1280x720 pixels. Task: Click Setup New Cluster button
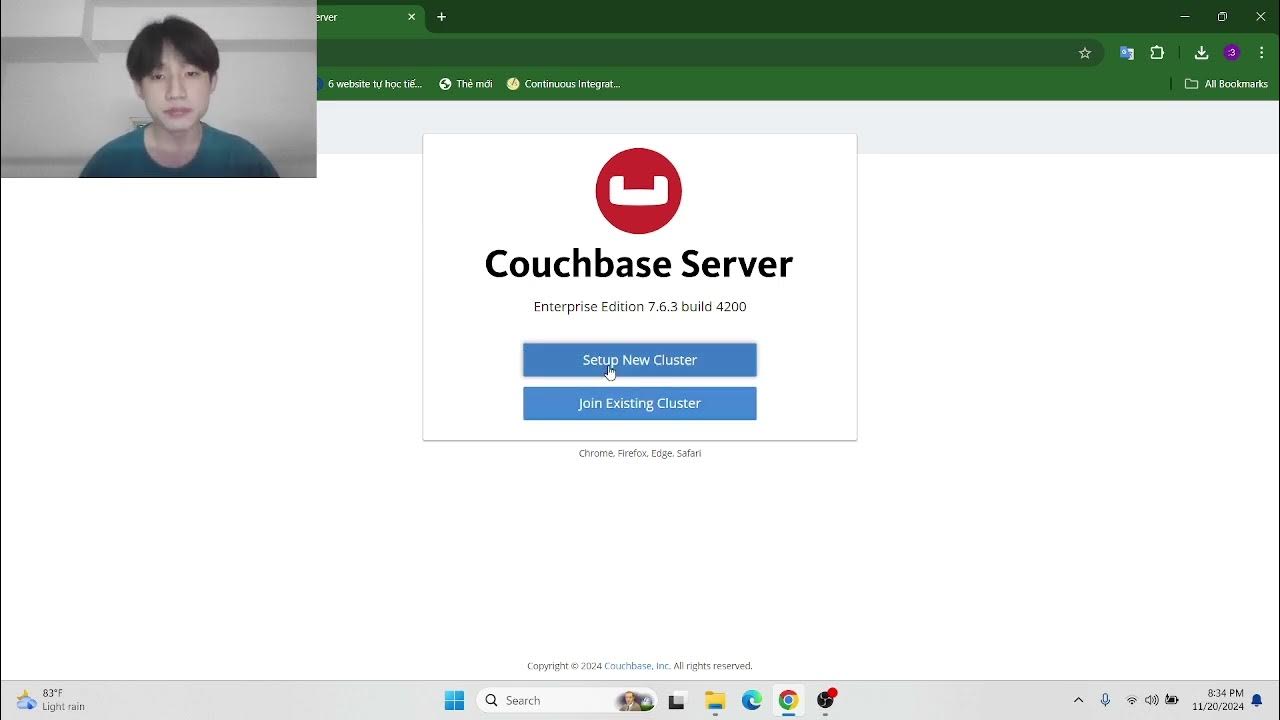coord(639,360)
